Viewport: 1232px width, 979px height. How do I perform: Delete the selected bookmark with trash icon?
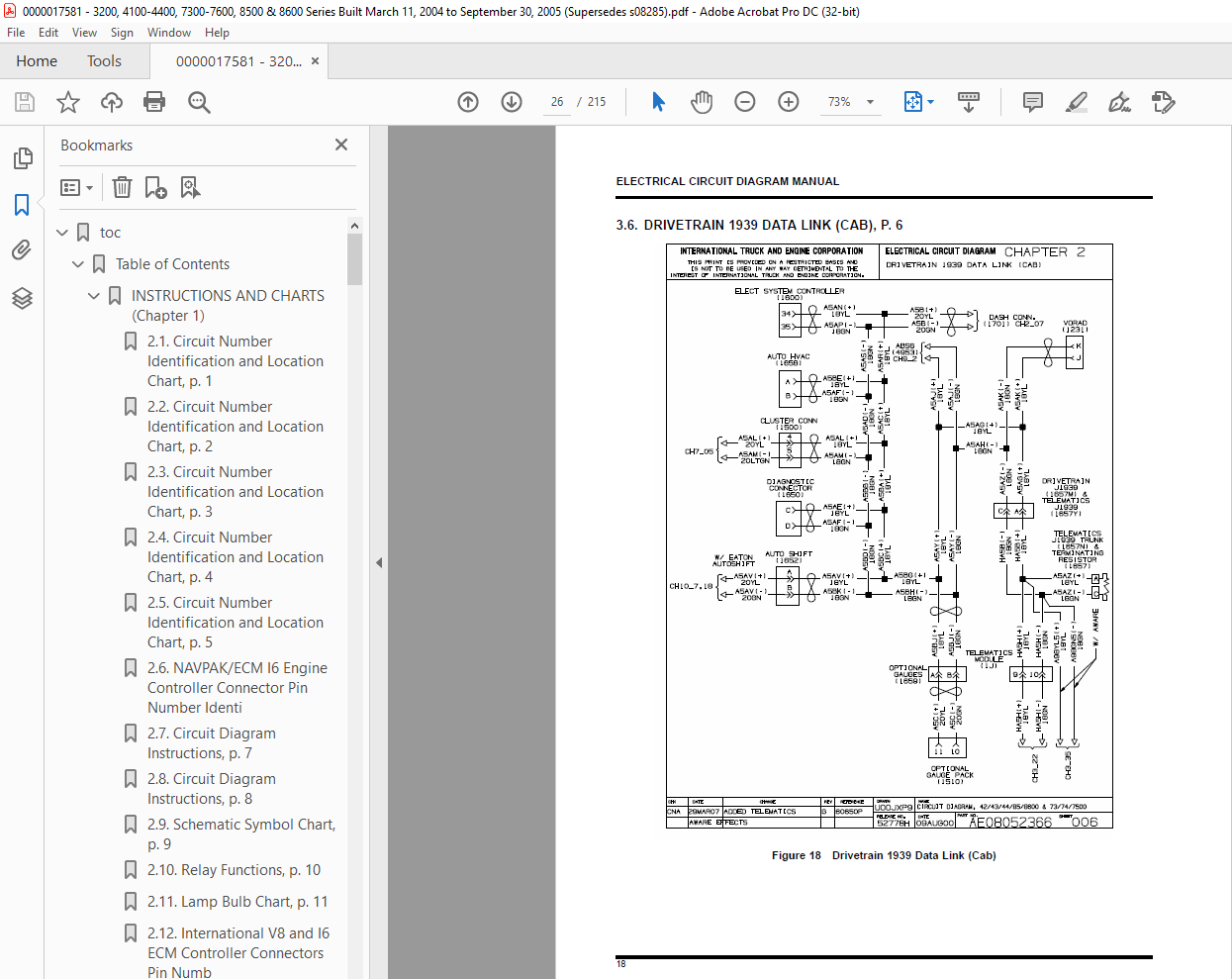(122, 187)
